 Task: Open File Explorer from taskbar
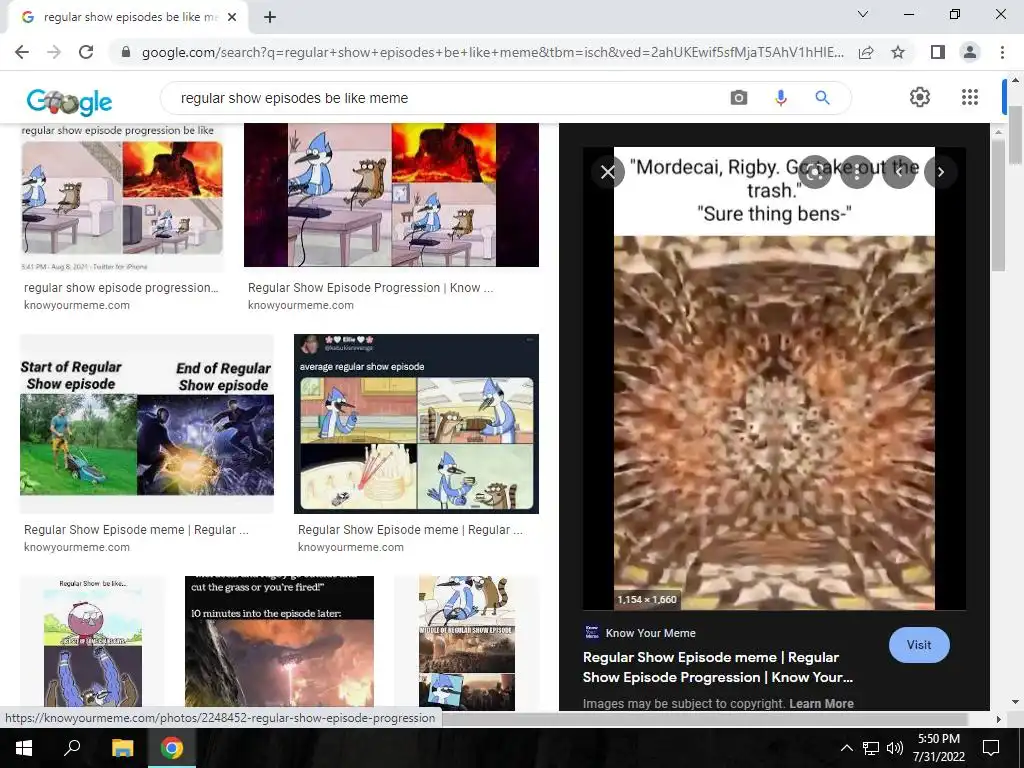pos(122,748)
